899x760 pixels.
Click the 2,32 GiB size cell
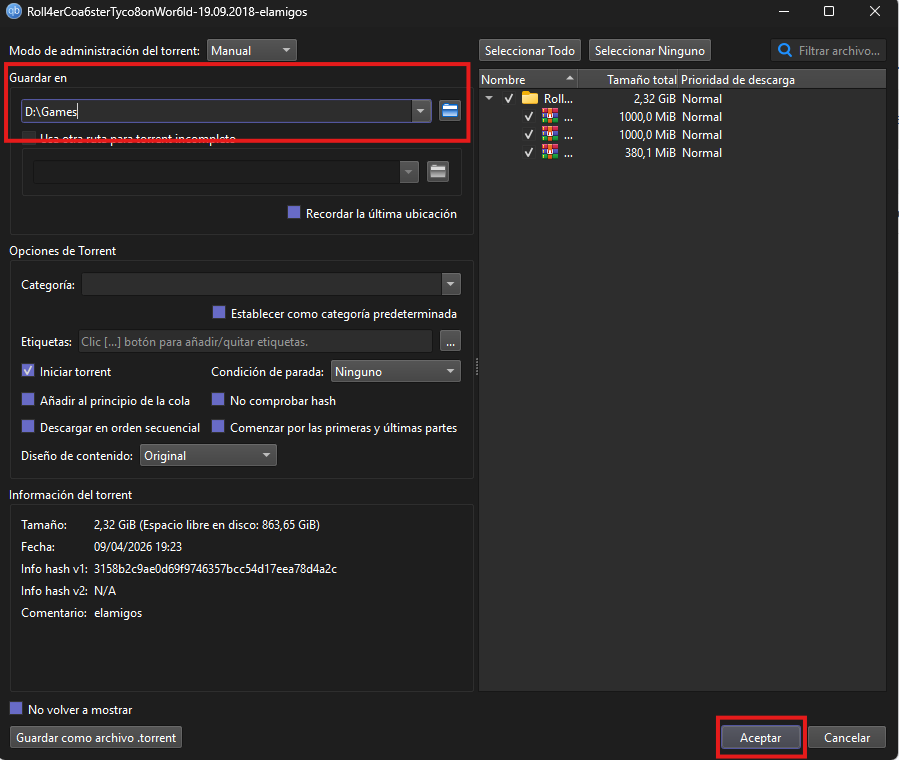(654, 99)
